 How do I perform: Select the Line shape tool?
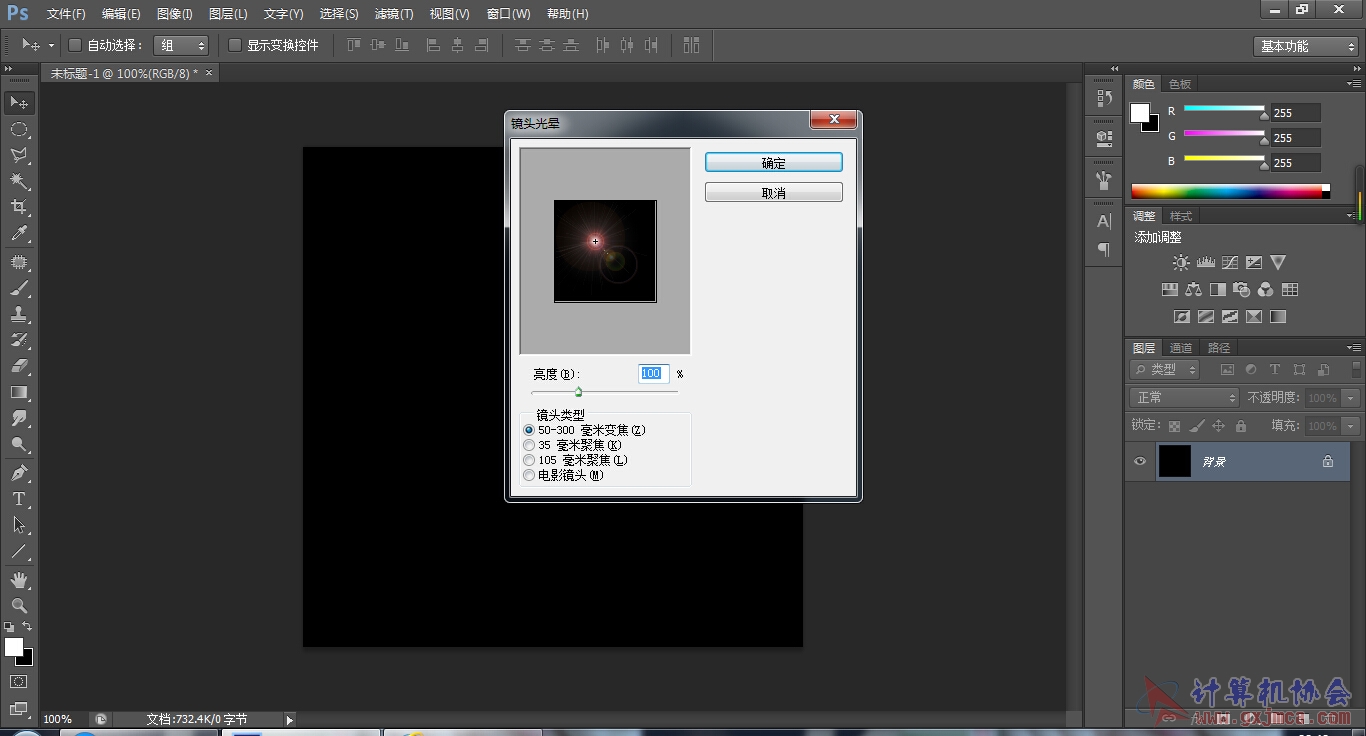19,551
